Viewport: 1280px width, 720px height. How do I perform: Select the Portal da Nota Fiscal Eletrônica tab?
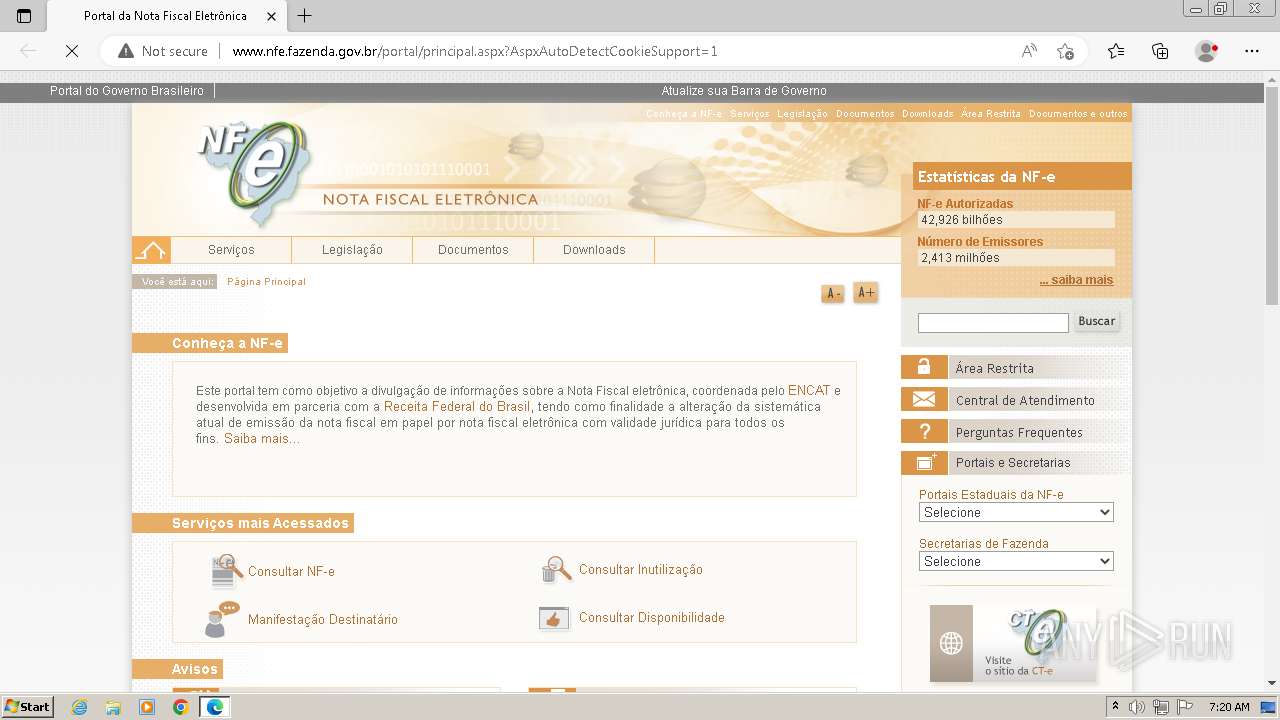click(165, 16)
